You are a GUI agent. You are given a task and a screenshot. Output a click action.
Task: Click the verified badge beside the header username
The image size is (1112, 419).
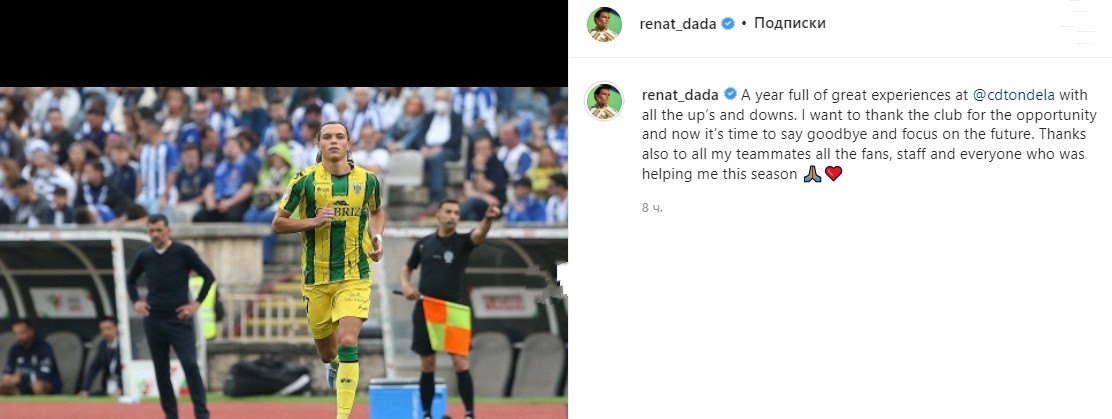pos(728,23)
